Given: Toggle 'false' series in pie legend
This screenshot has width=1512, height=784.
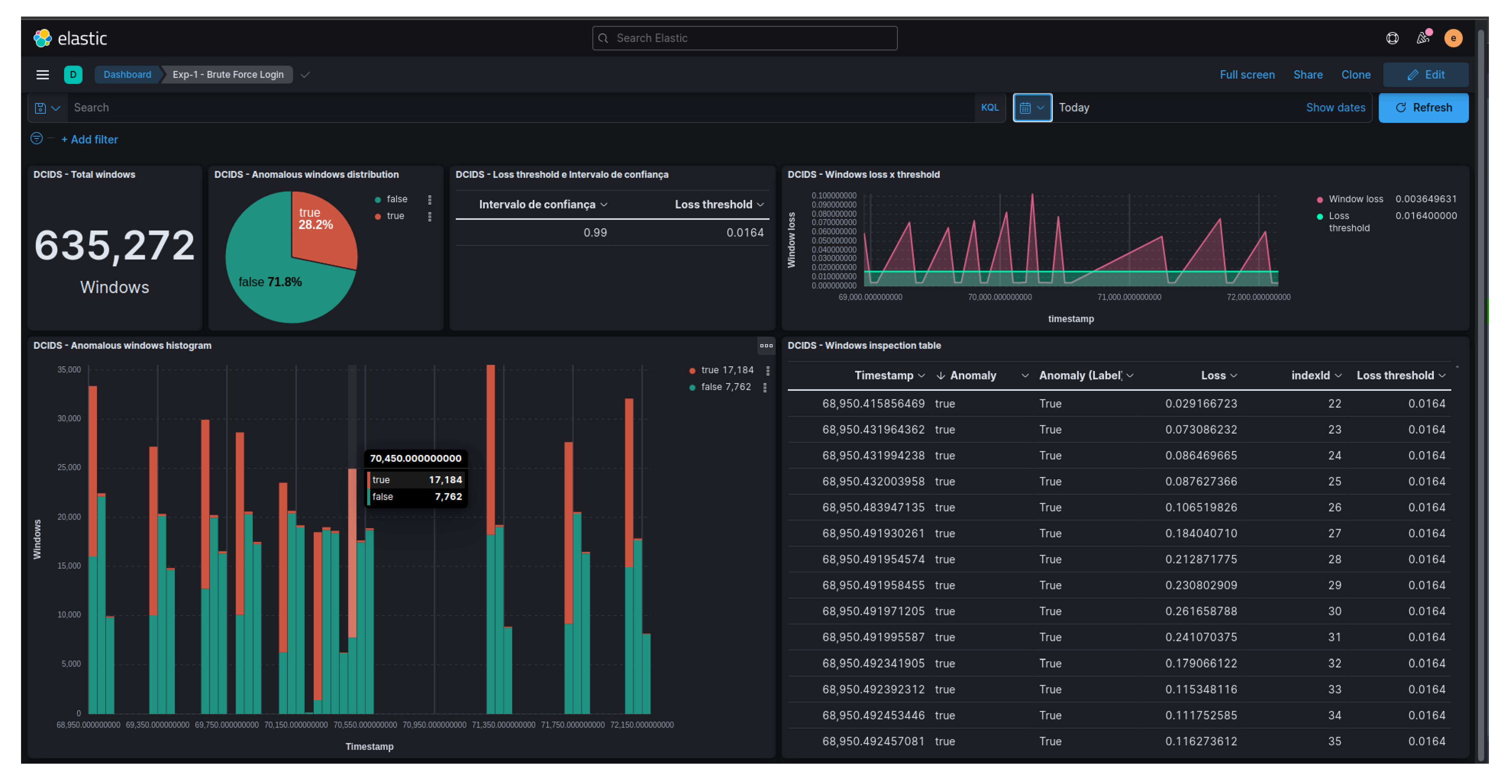Looking at the screenshot, I should coord(396,200).
